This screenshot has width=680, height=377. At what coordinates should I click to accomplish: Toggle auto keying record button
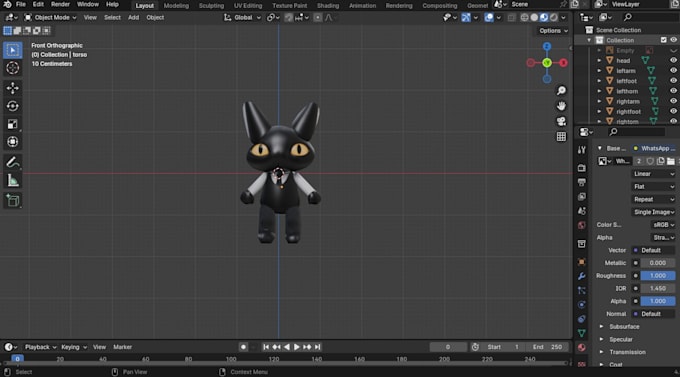pyautogui.click(x=243, y=347)
